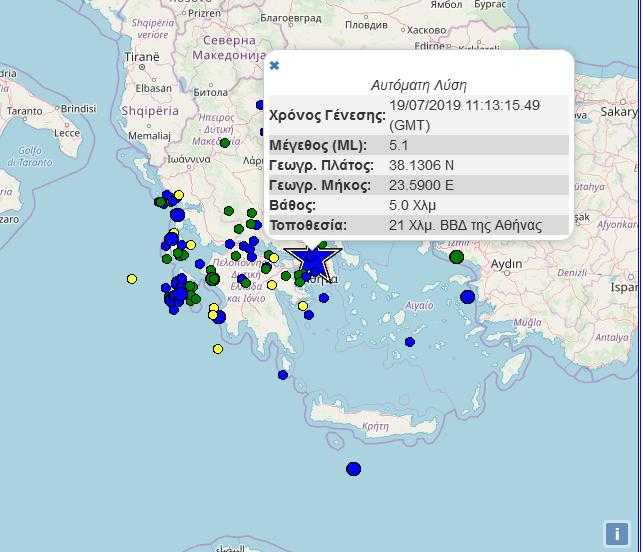643x552 pixels.
Task: Open the map info button
Action: [616, 533]
